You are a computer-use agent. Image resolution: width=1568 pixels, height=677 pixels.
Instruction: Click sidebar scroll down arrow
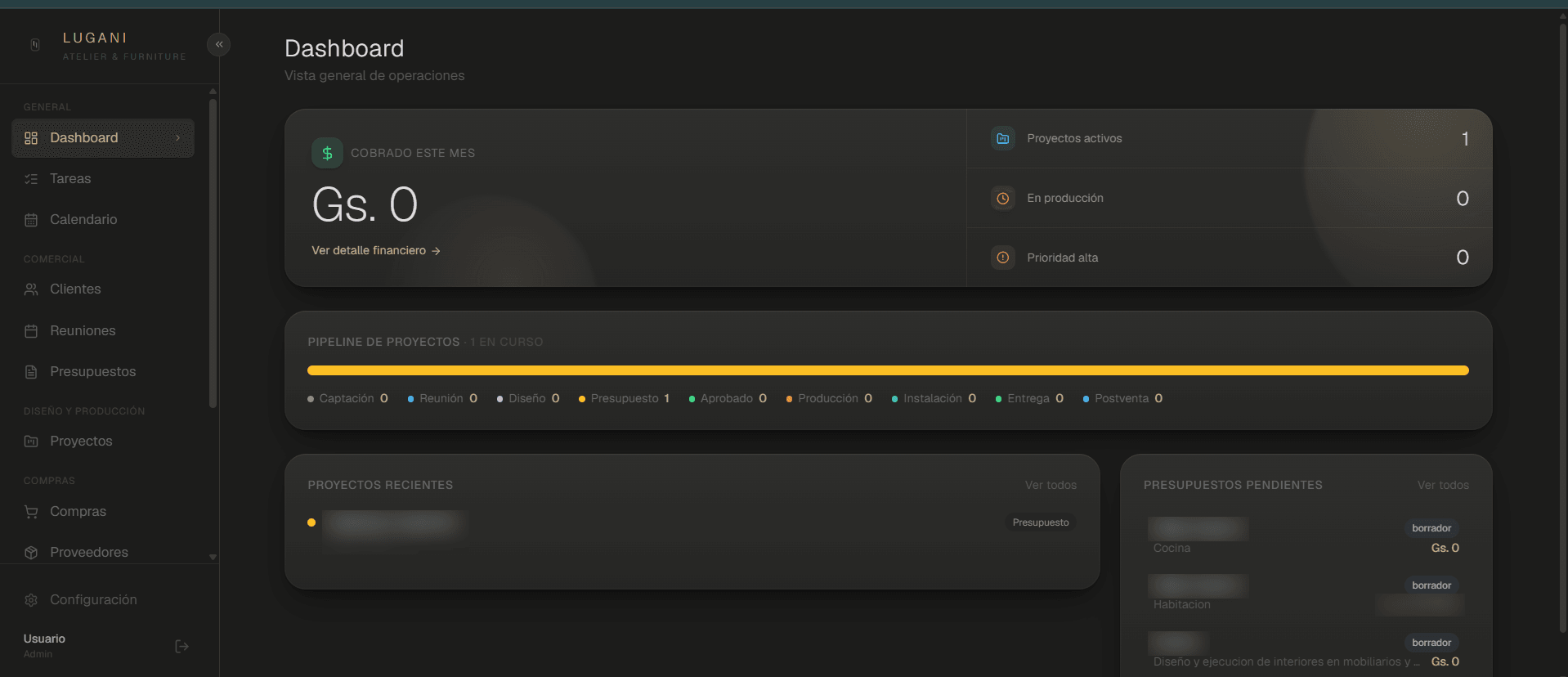point(213,557)
